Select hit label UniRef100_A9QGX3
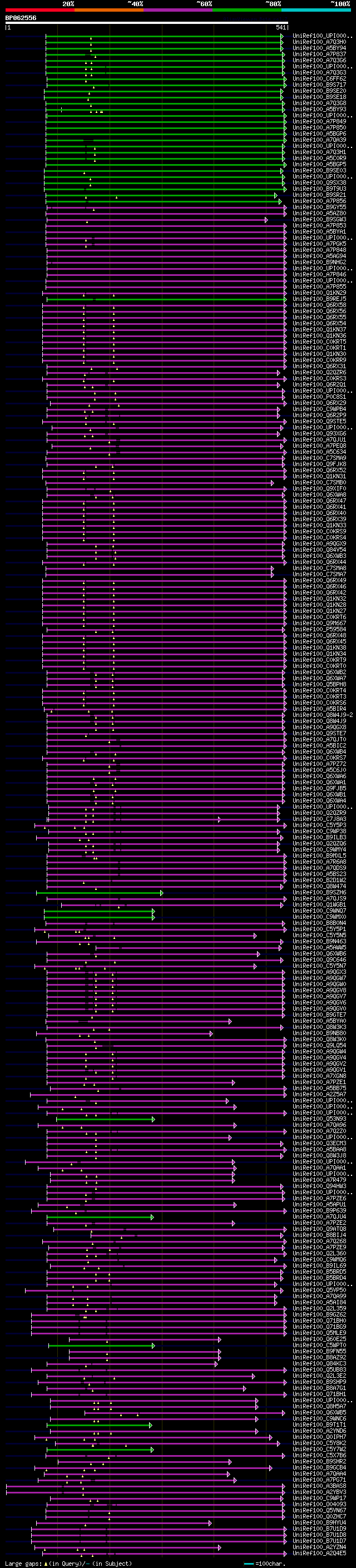 [x=319, y=972]
